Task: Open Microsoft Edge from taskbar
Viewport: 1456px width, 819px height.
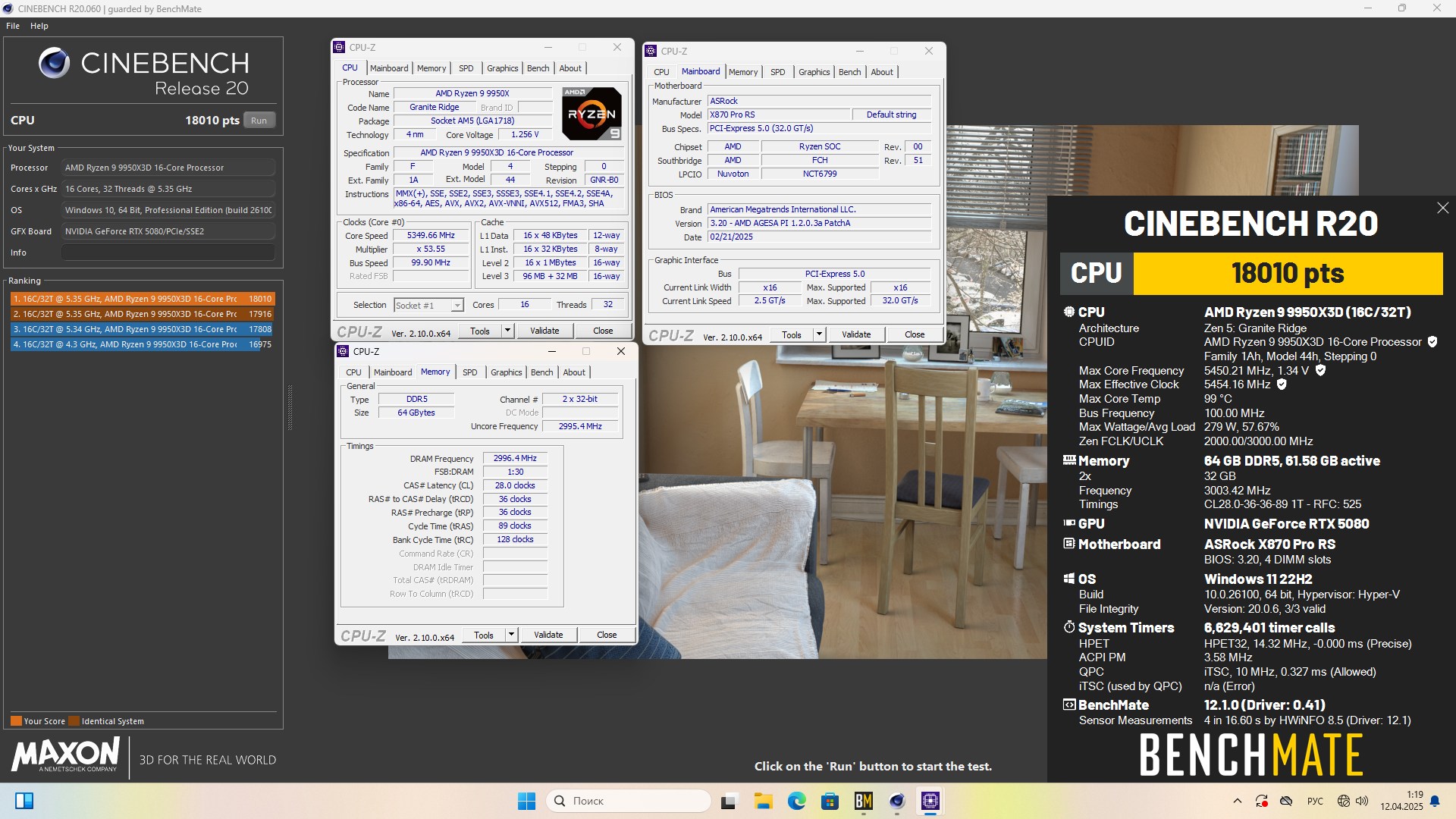Action: coord(796,801)
